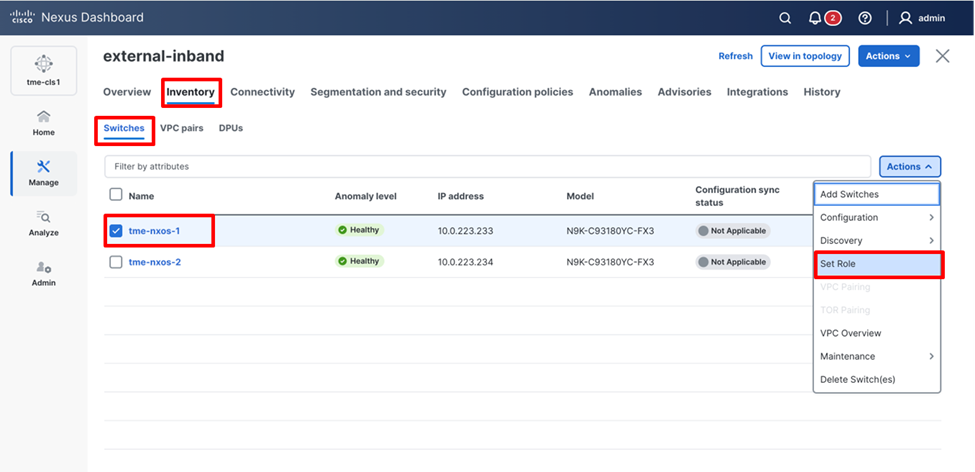
Task: Open the Analyze icon in sidebar
Action: (x=44, y=222)
